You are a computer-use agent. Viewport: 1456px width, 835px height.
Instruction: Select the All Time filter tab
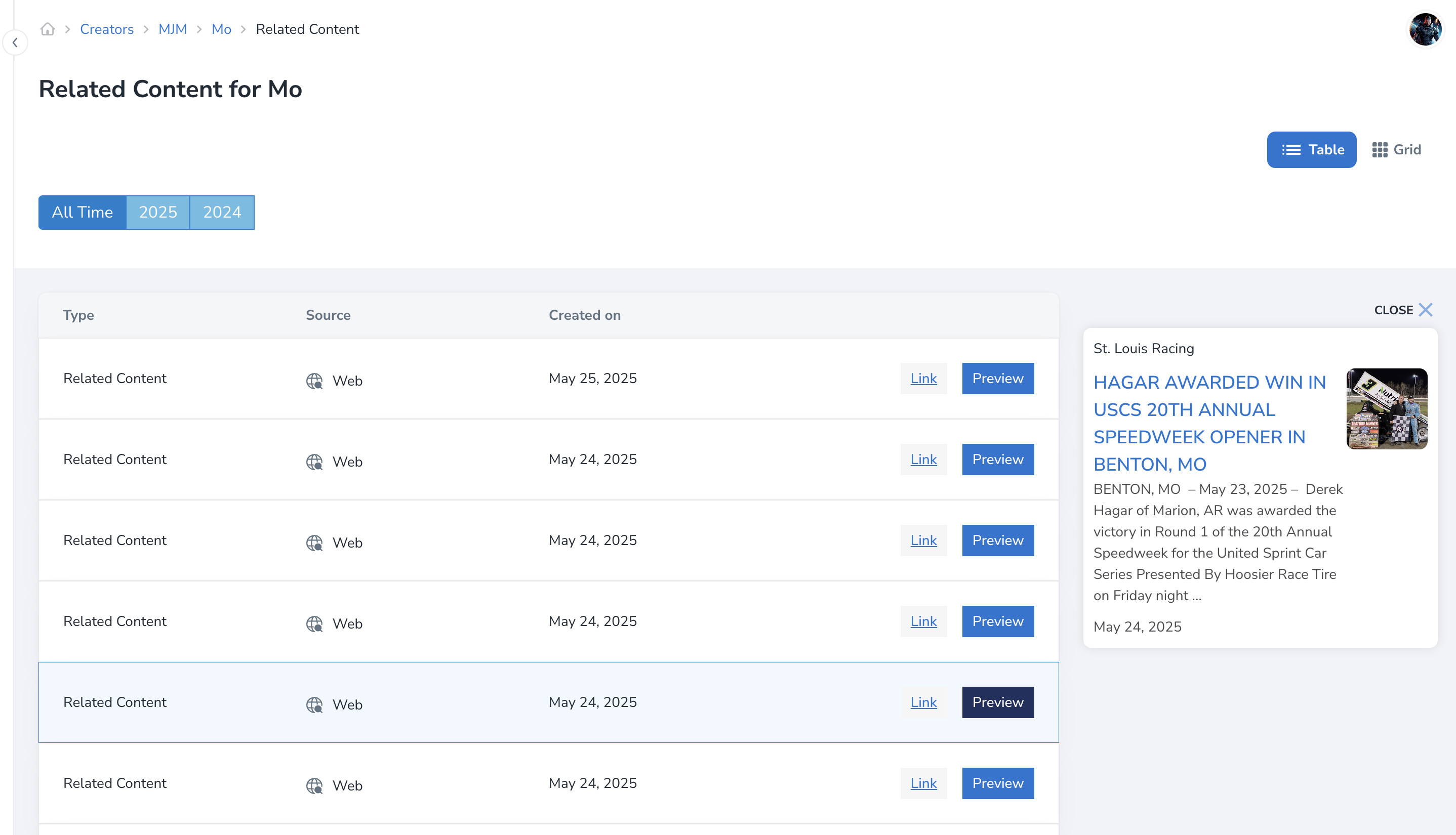click(x=82, y=212)
